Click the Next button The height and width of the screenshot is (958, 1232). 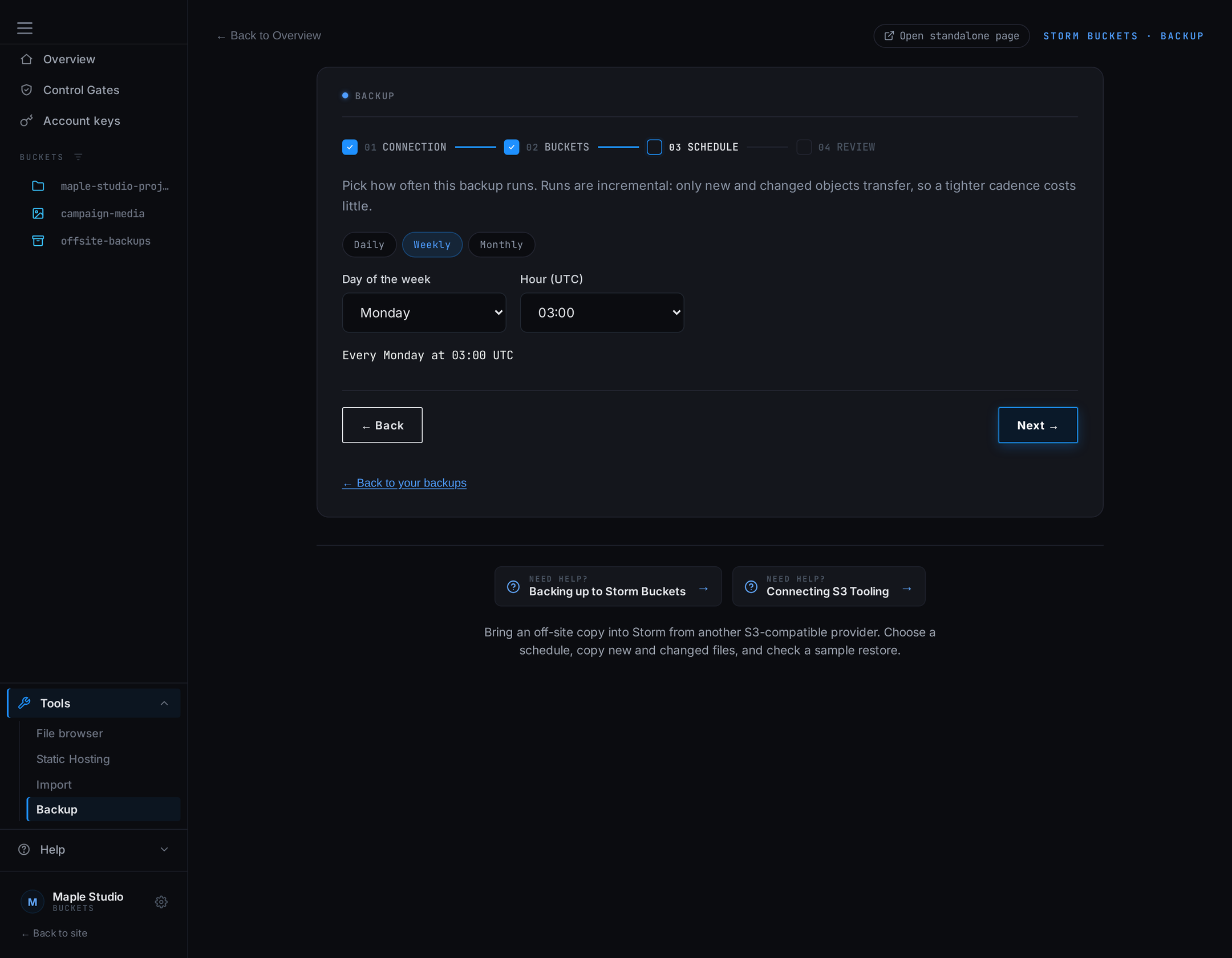(x=1038, y=425)
